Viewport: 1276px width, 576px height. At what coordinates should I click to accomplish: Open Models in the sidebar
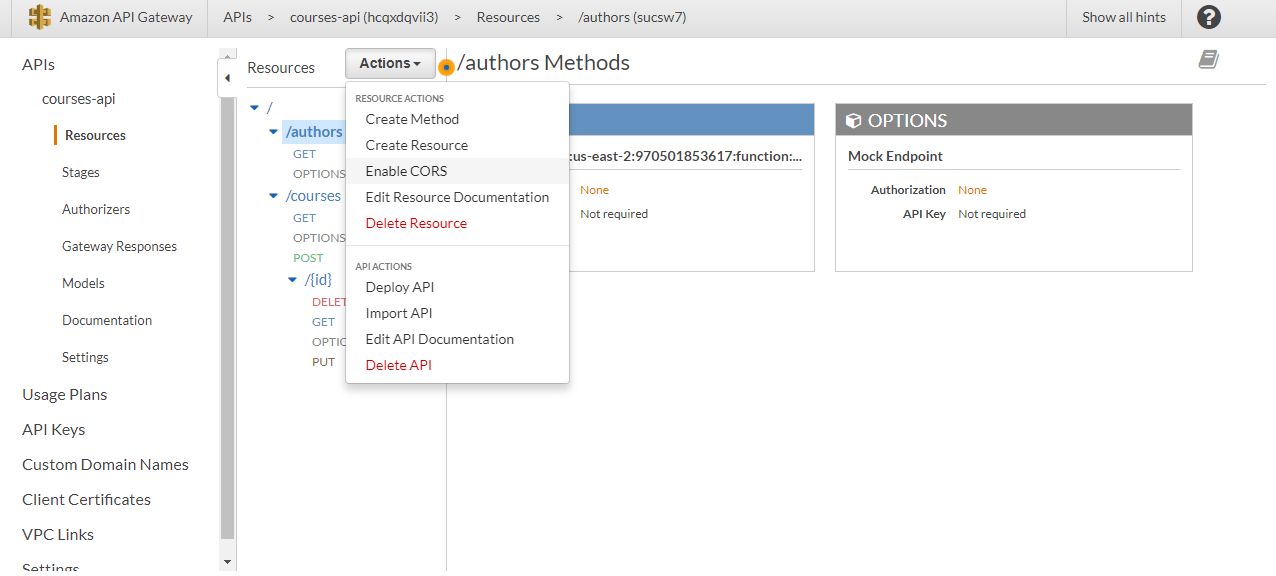pyautogui.click(x=83, y=283)
